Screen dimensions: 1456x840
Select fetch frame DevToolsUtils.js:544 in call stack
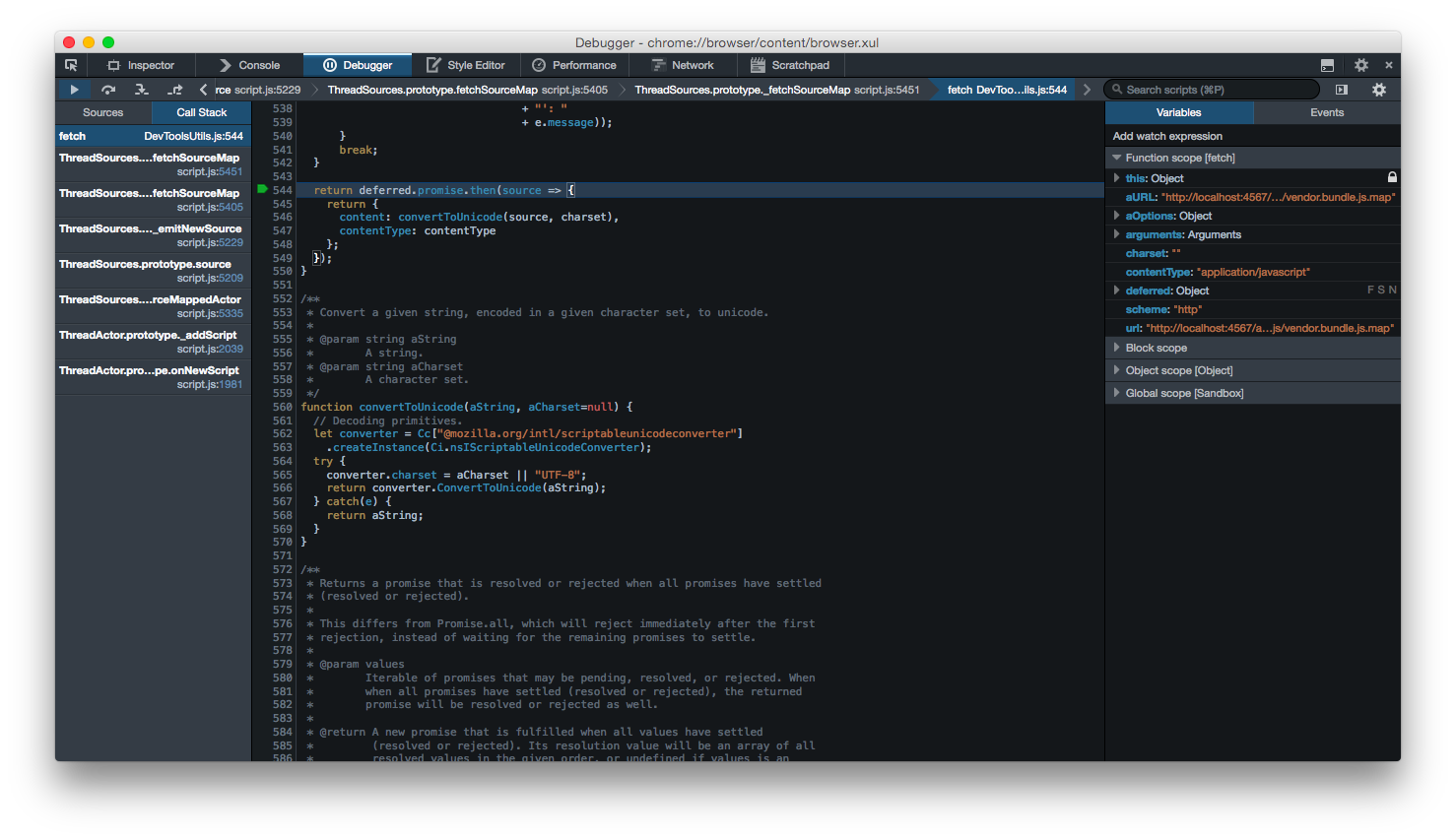(153, 136)
